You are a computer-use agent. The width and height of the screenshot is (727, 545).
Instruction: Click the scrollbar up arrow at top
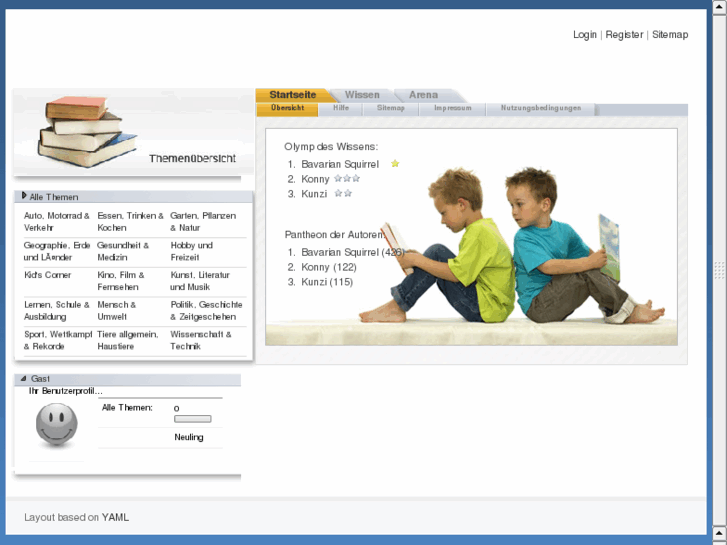(x=719, y=6)
